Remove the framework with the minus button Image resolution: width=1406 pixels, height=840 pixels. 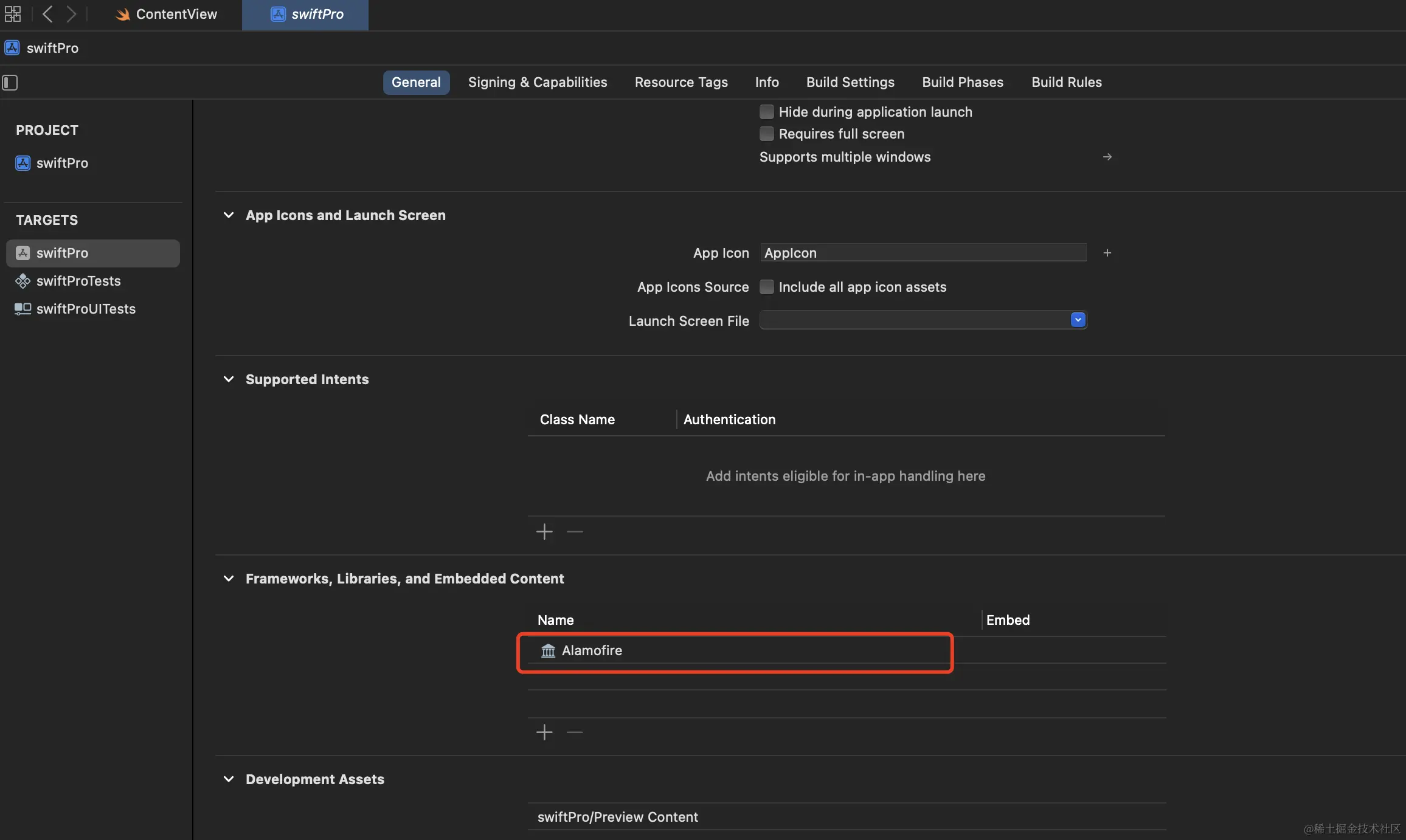coord(575,732)
